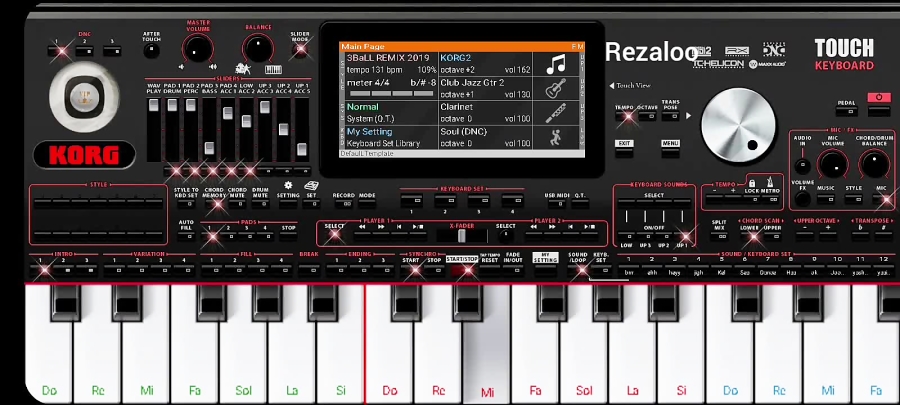Click the book icon above SET

point(311,185)
